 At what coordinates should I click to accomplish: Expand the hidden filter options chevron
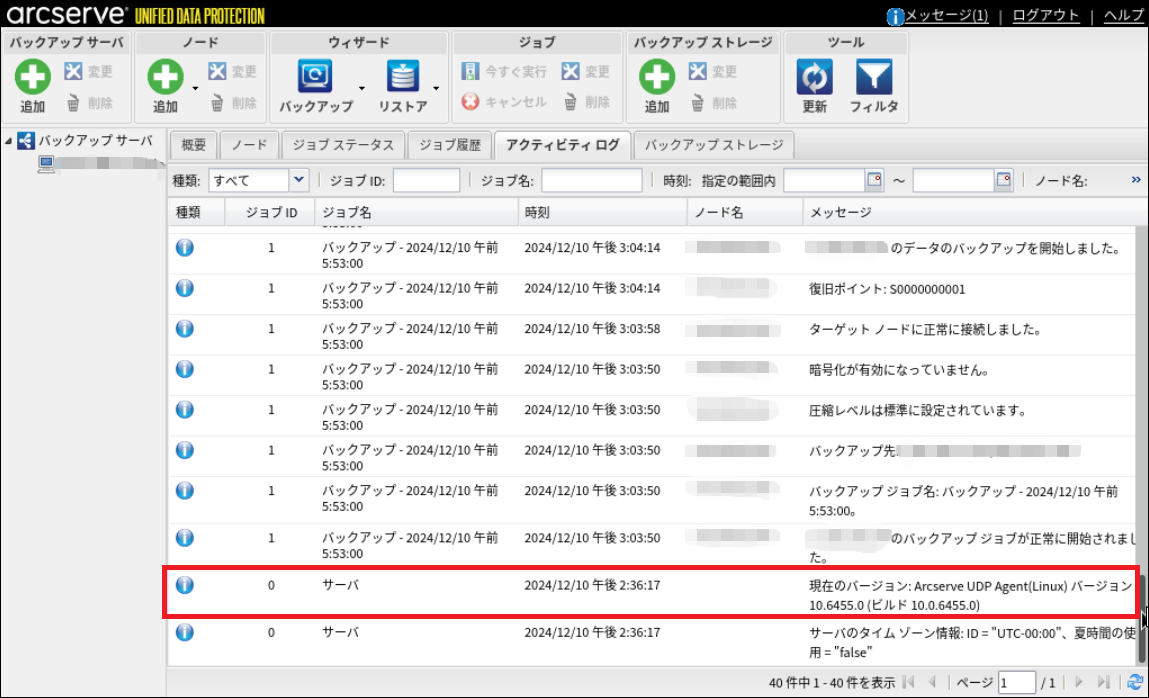pyautogui.click(x=1136, y=181)
